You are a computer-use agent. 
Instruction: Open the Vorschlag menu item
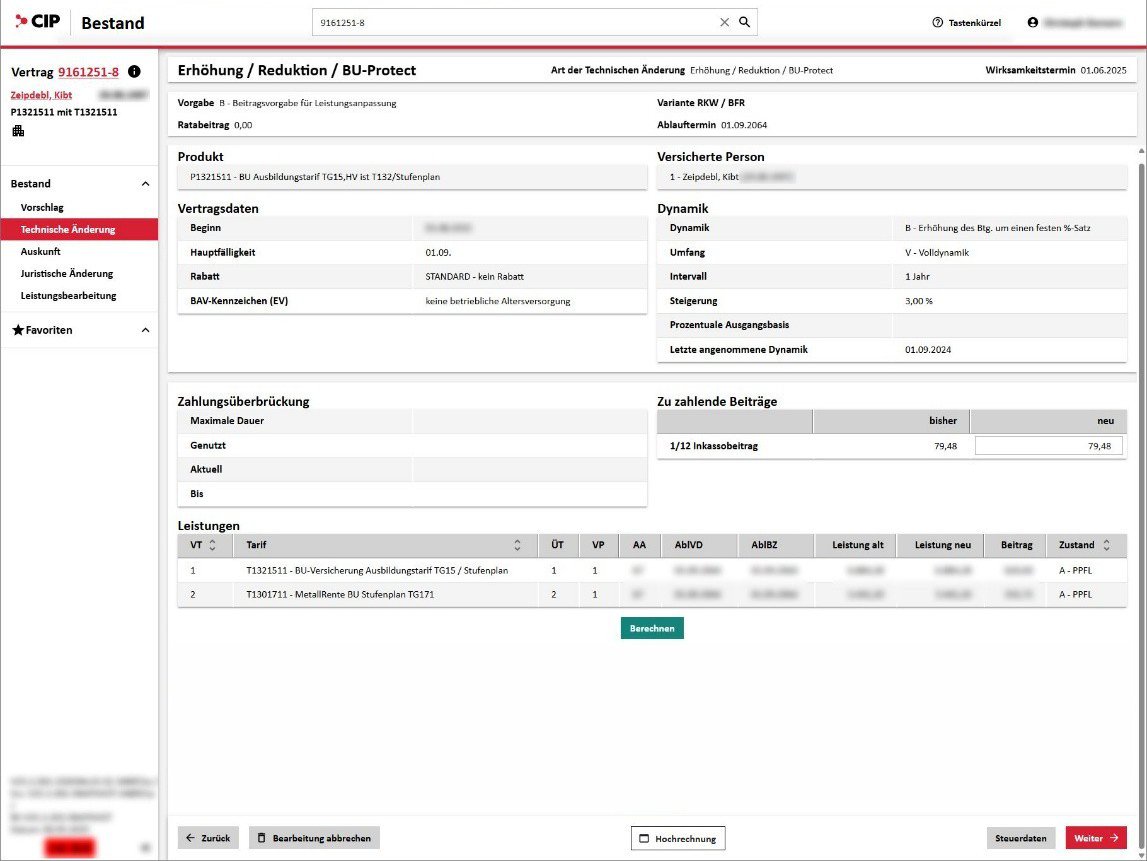[42, 207]
